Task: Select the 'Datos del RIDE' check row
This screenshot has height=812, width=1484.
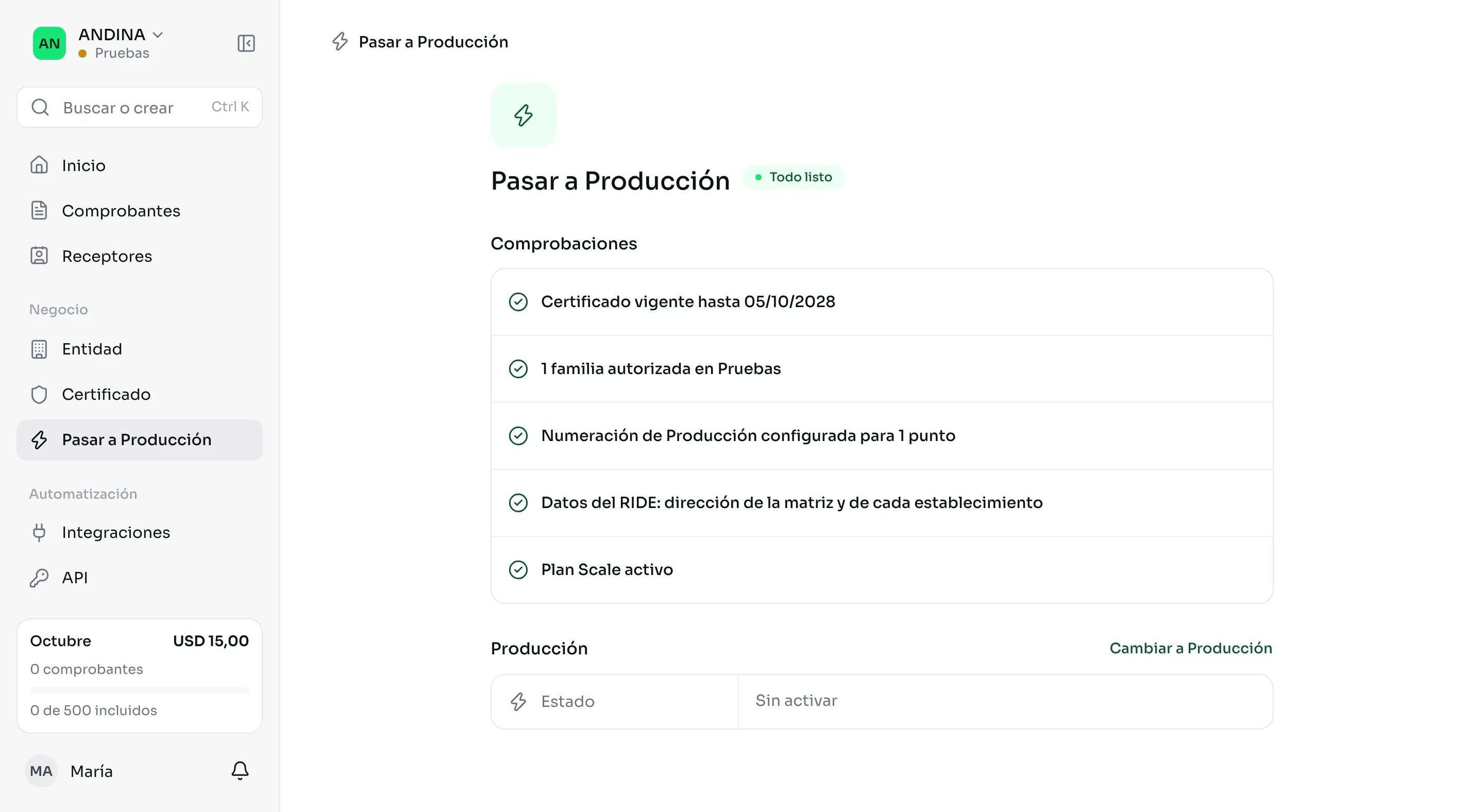Action: point(882,503)
